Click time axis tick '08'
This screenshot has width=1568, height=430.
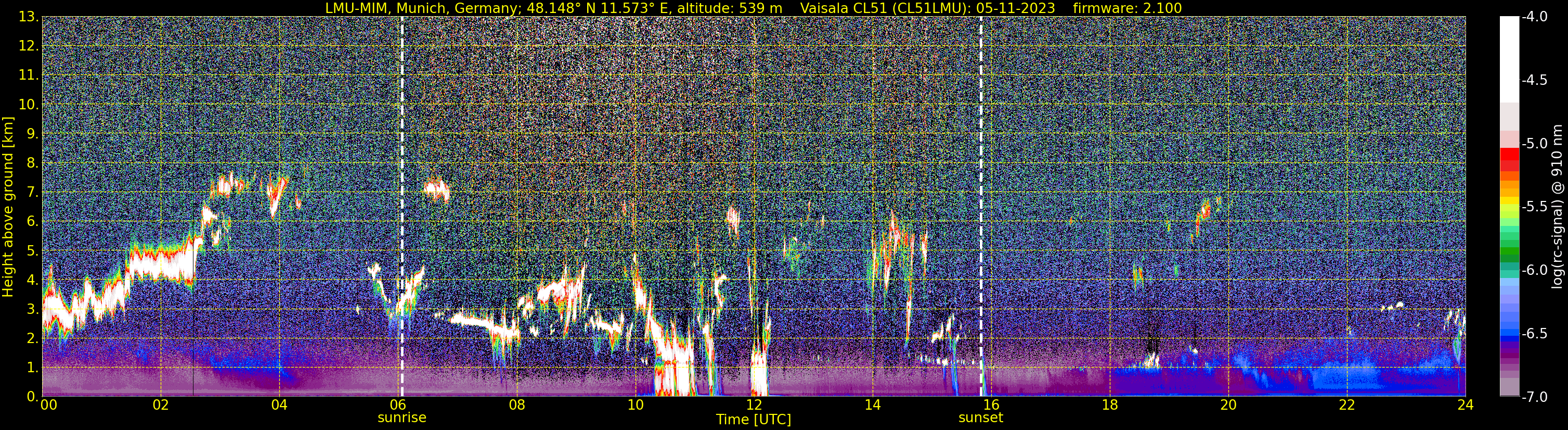[517, 406]
